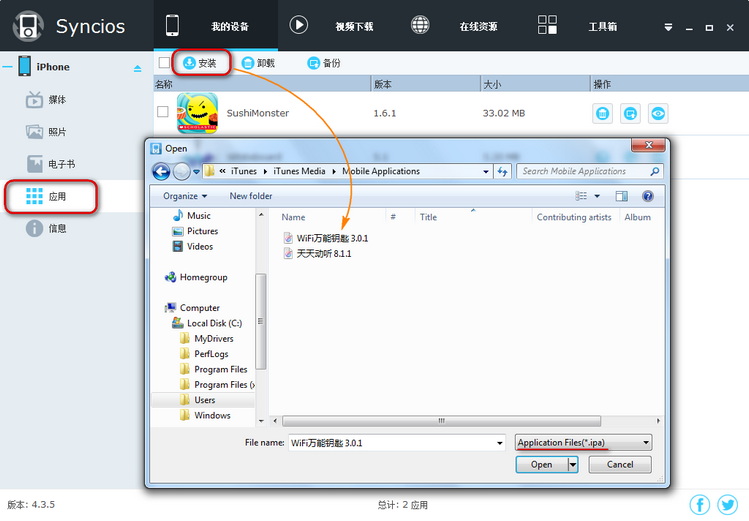Click New folder
This screenshot has width=749, height=521.
(251, 196)
